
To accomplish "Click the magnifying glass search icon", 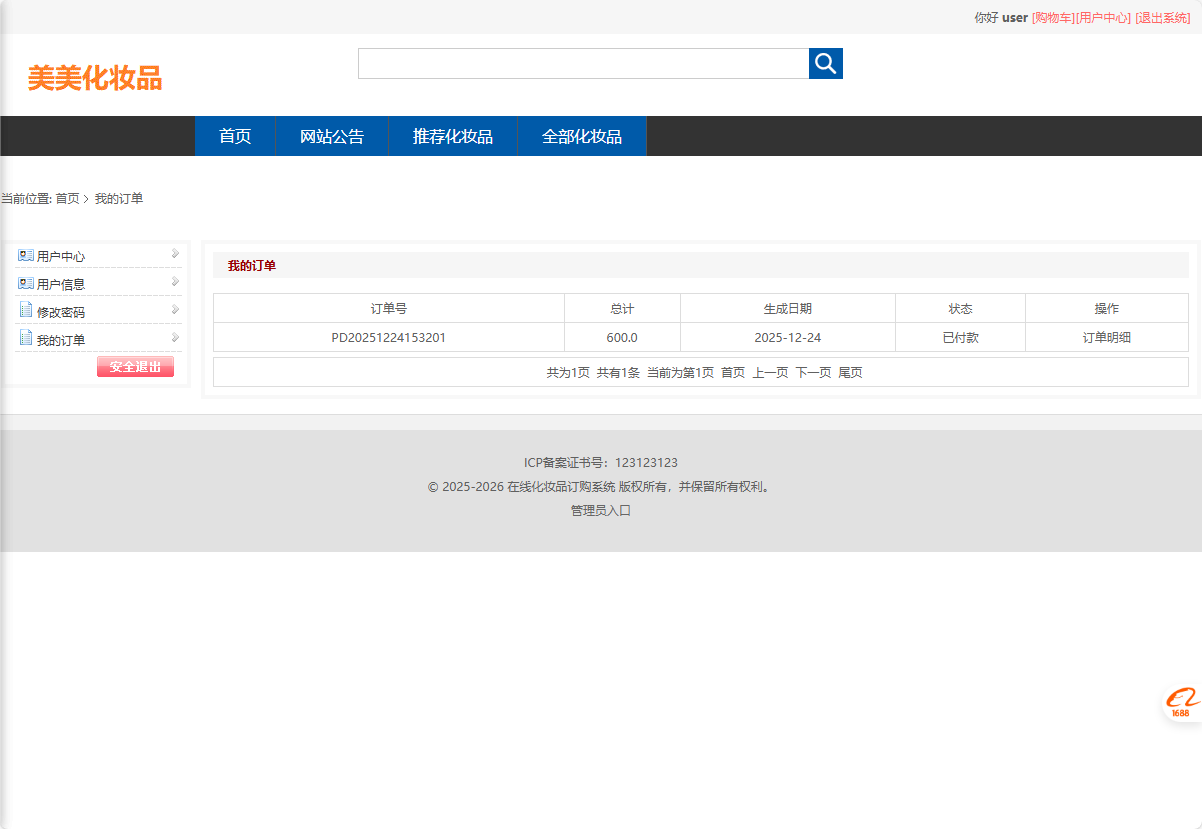I will (825, 62).
